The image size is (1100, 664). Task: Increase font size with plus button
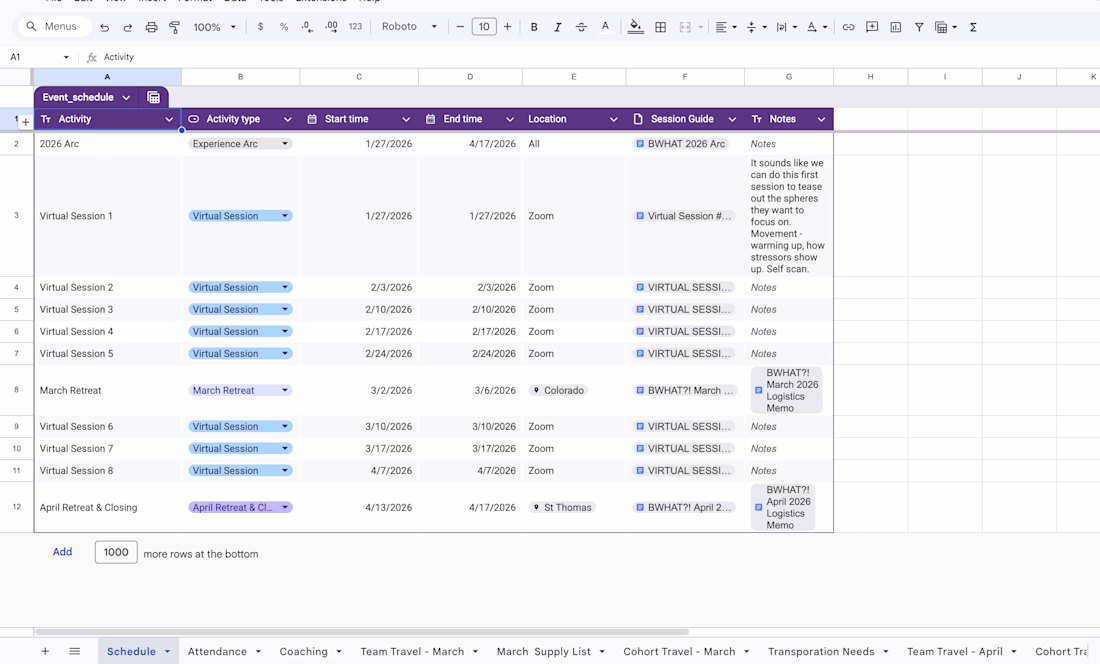pyautogui.click(x=507, y=27)
